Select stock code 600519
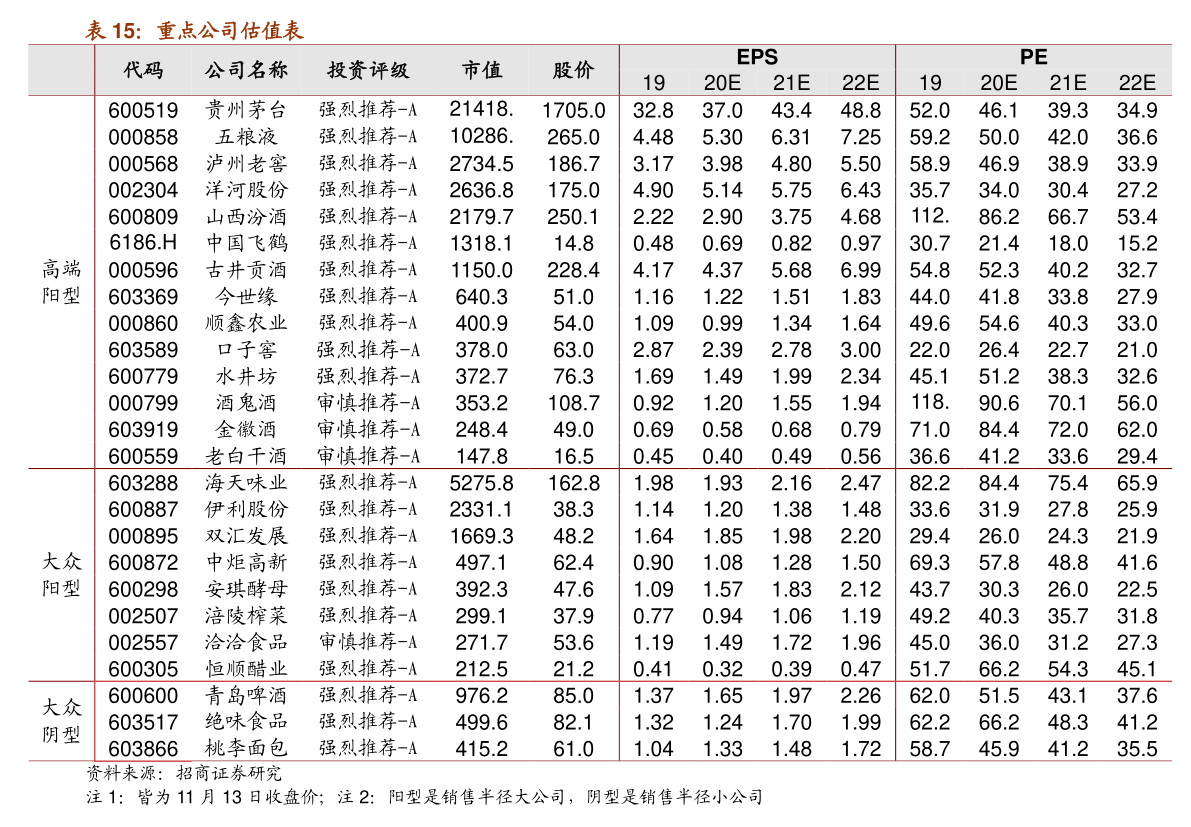 pyautogui.click(x=144, y=110)
